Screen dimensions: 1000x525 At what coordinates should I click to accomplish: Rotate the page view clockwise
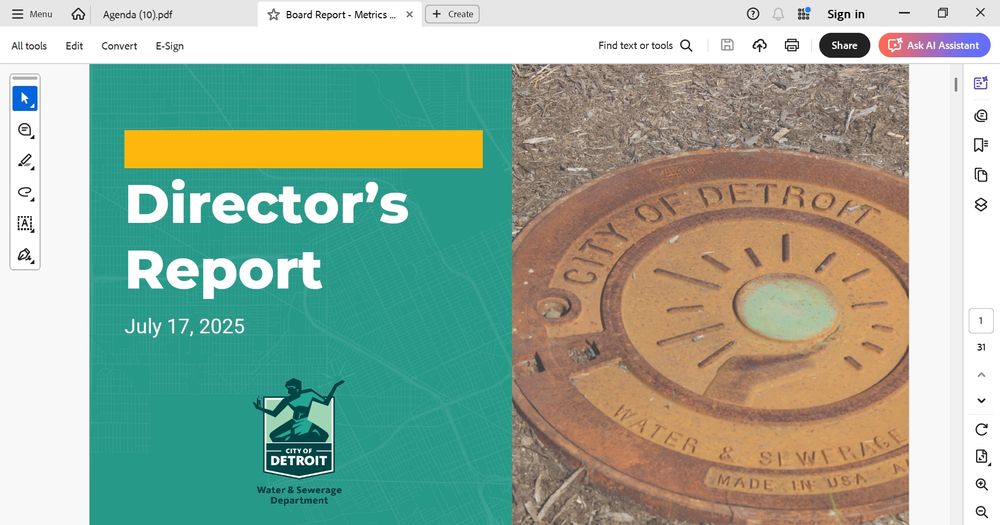point(981,429)
